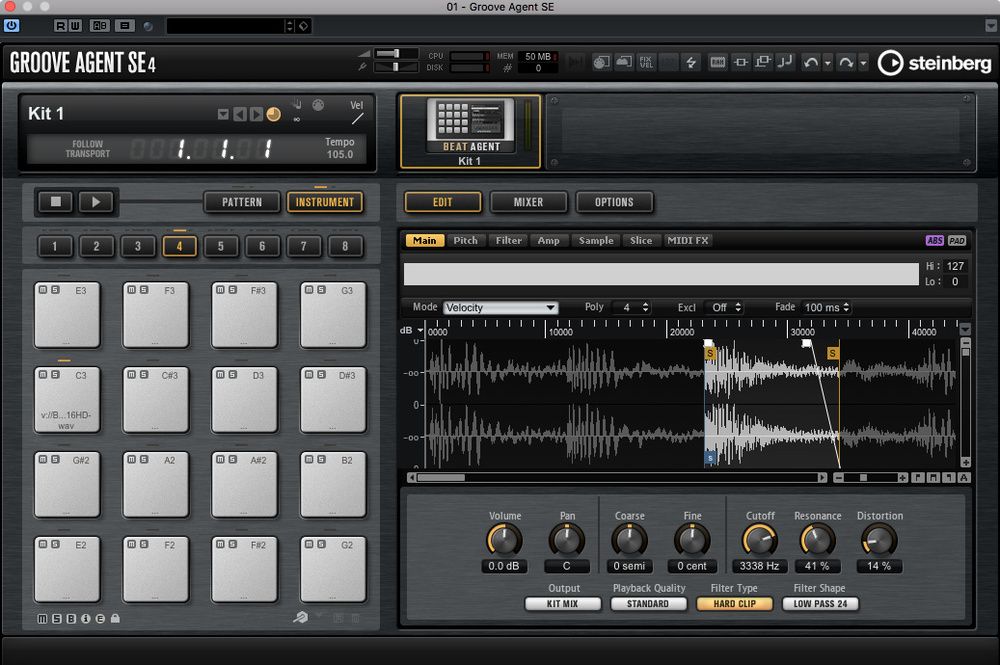
Task: Switch to the Filter tab
Action: pyautogui.click(x=508, y=240)
